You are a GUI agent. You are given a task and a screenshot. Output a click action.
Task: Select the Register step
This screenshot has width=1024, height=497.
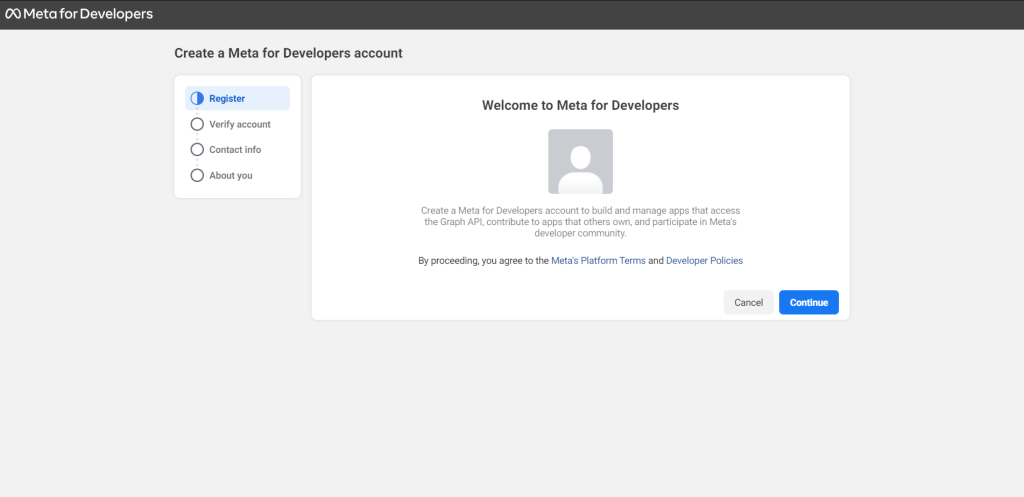[x=237, y=99]
